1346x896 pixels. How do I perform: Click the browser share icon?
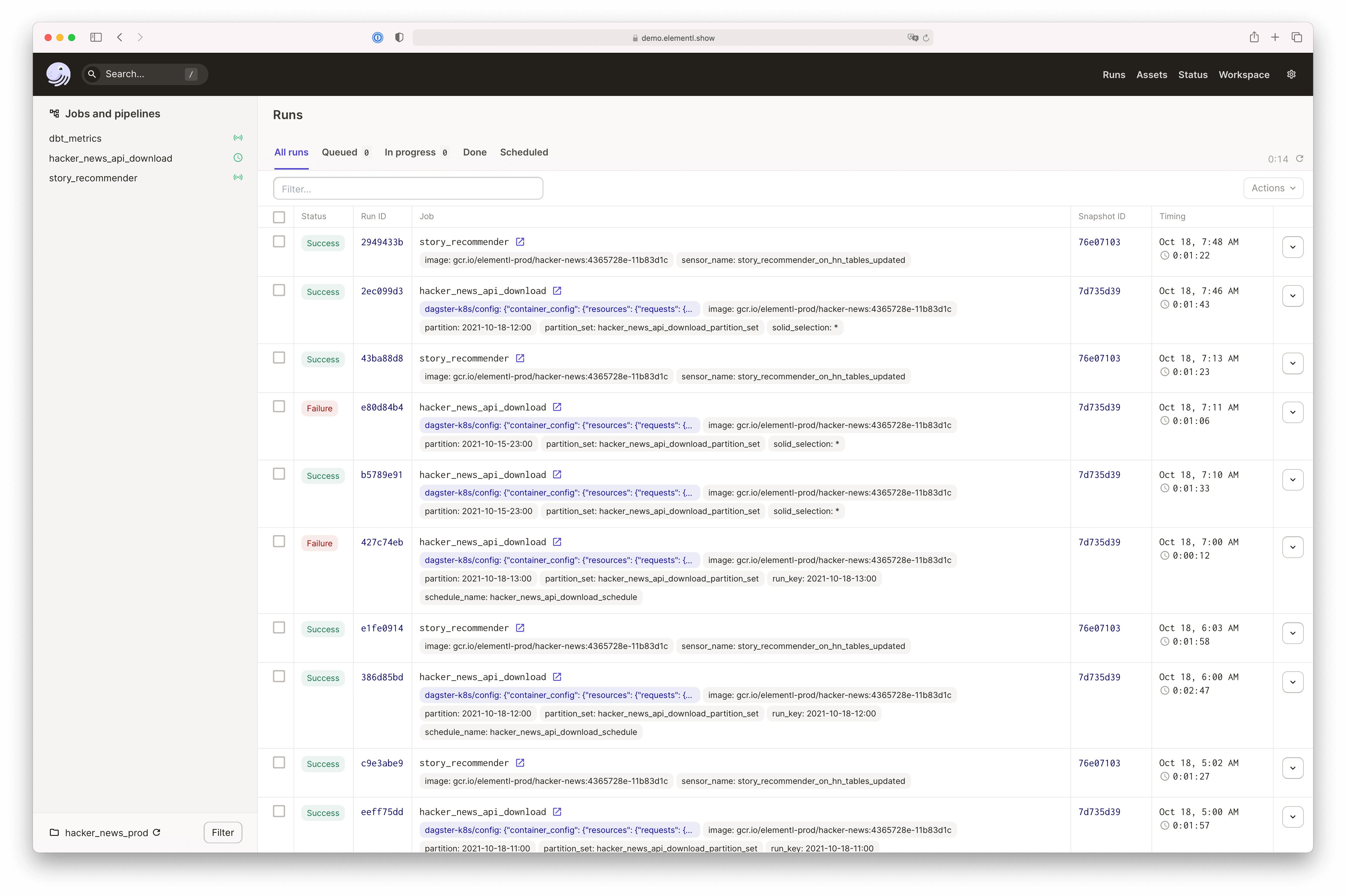(1254, 38)
